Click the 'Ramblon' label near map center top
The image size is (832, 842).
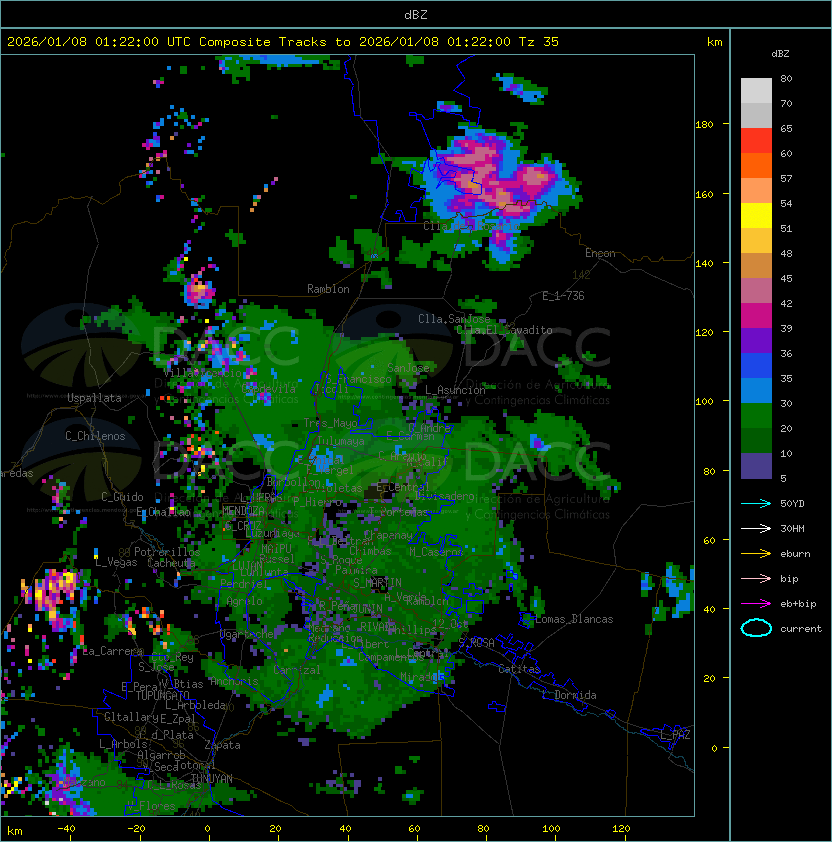click(328, 289)
